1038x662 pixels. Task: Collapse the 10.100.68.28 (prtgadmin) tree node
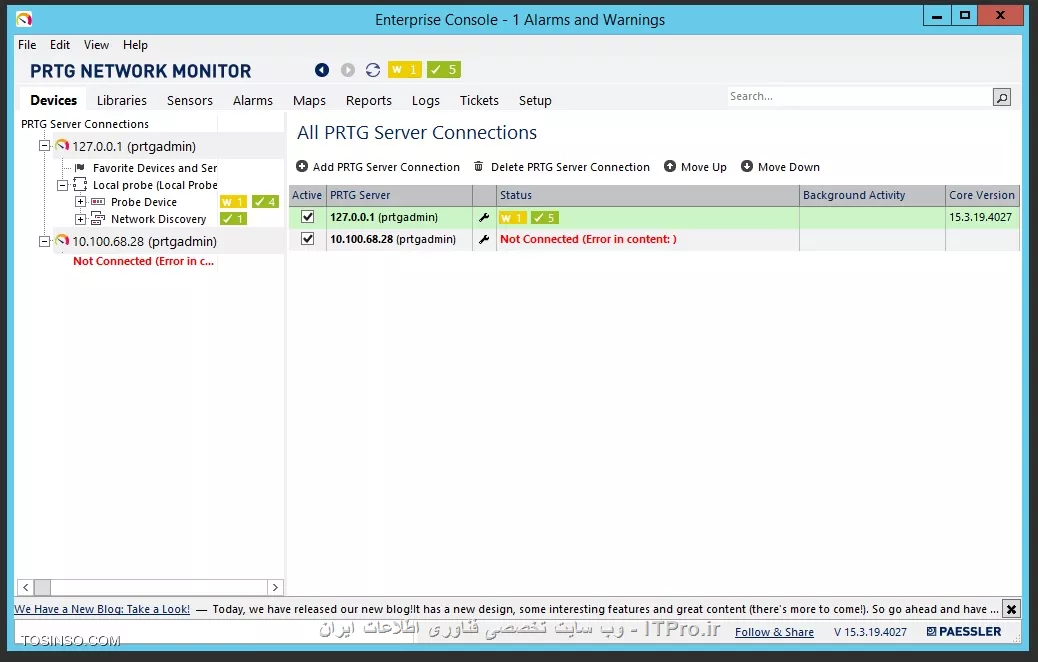click(44, 241)
